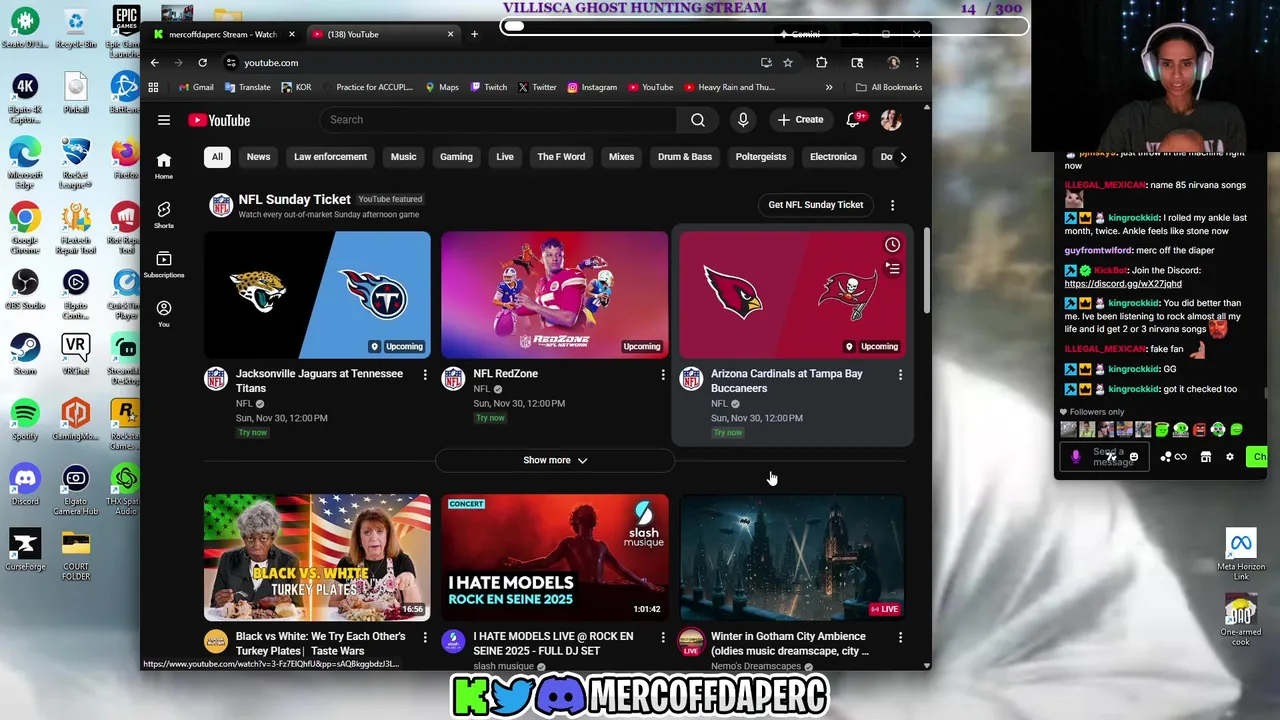Open VRChat desktop shortcut

pos(75,354)
